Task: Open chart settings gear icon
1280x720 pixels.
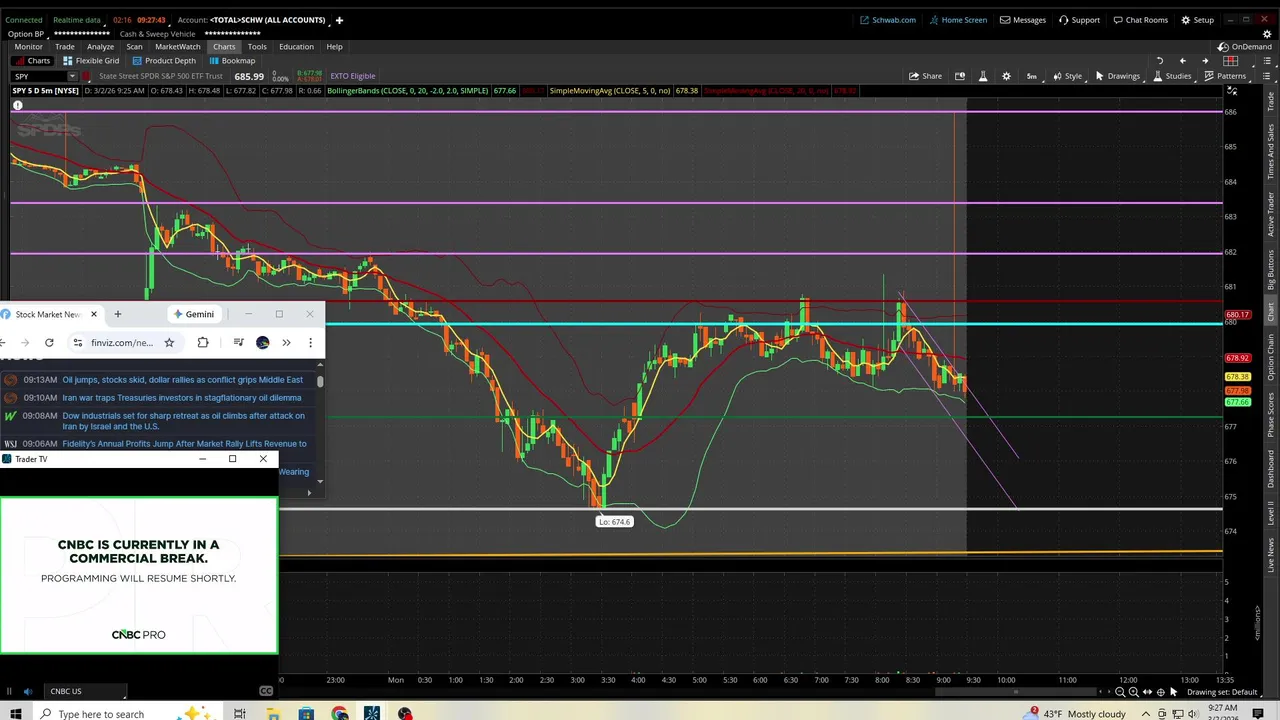Action: pyautogui.click(x=1006, y=76)
